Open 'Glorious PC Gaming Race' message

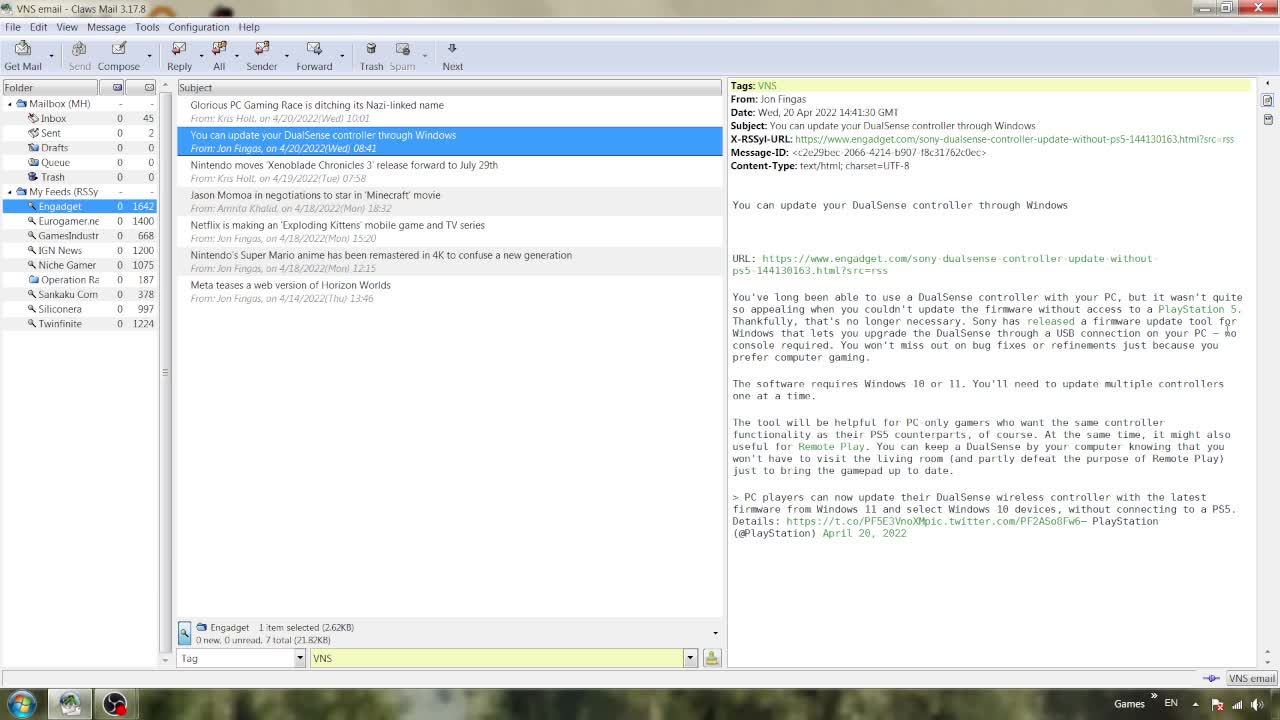click(x=449, y=111)
